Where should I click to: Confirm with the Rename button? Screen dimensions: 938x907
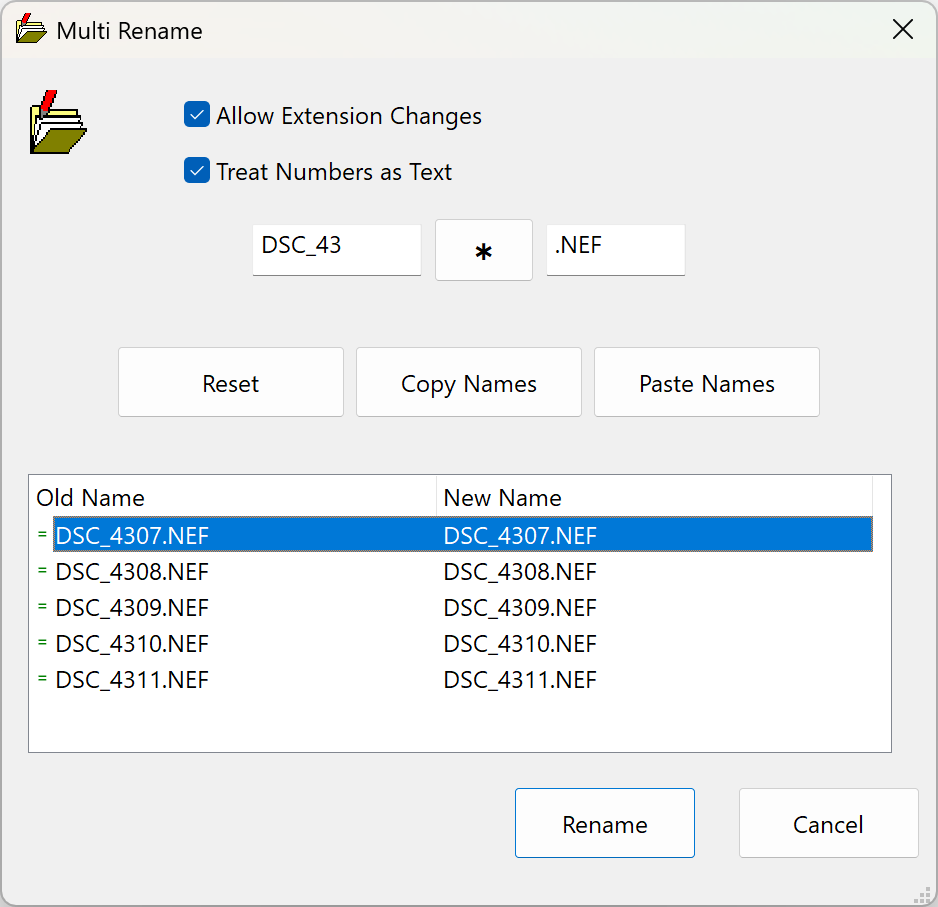(x=604, y=823)
